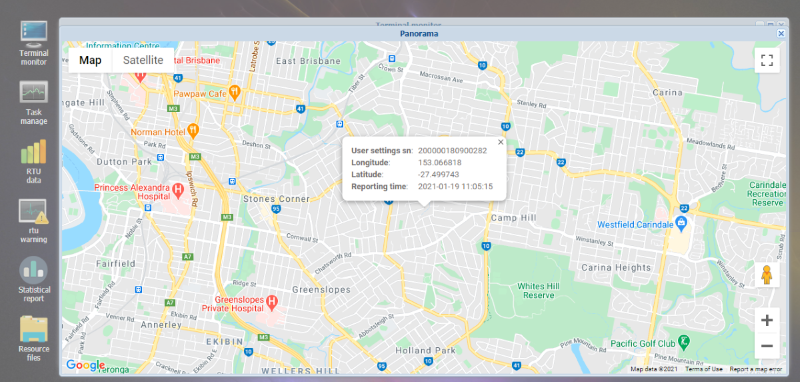Toggle fullscreen view of the map
The image size is (800, 382).
pyautogui.click(x=767, y=60)
